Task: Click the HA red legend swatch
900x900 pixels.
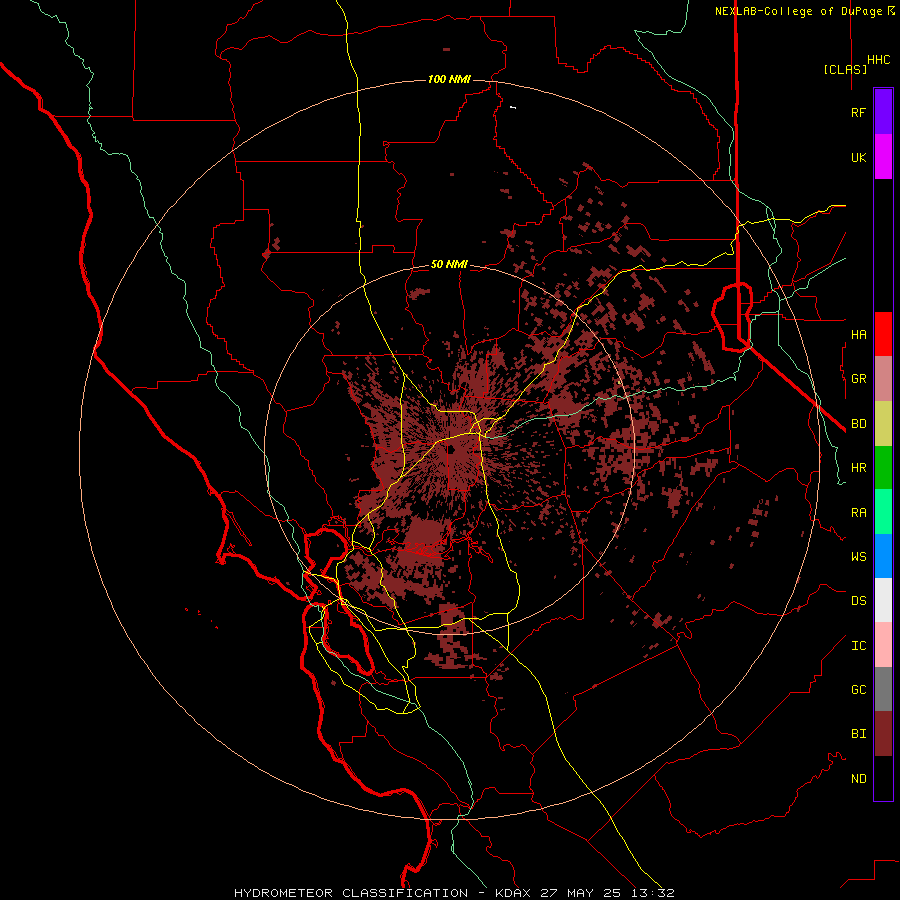Action: (x=883, y=334)
